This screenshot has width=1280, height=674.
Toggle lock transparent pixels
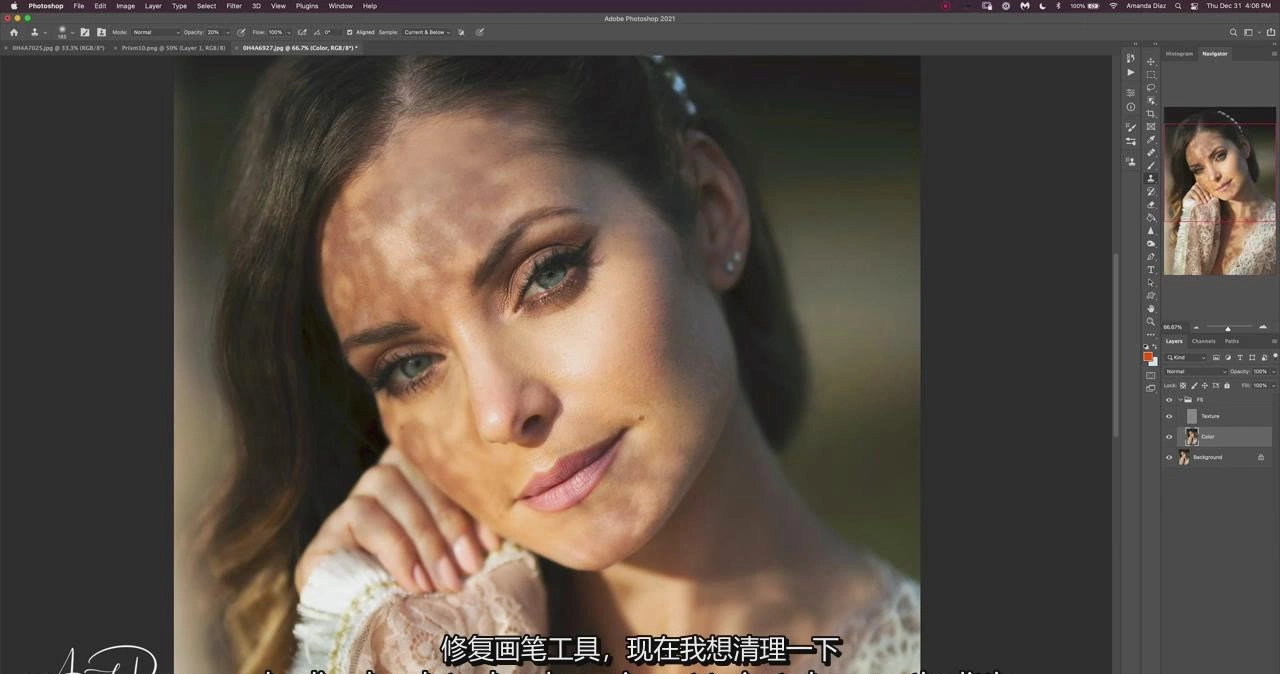coord(1183,386)
